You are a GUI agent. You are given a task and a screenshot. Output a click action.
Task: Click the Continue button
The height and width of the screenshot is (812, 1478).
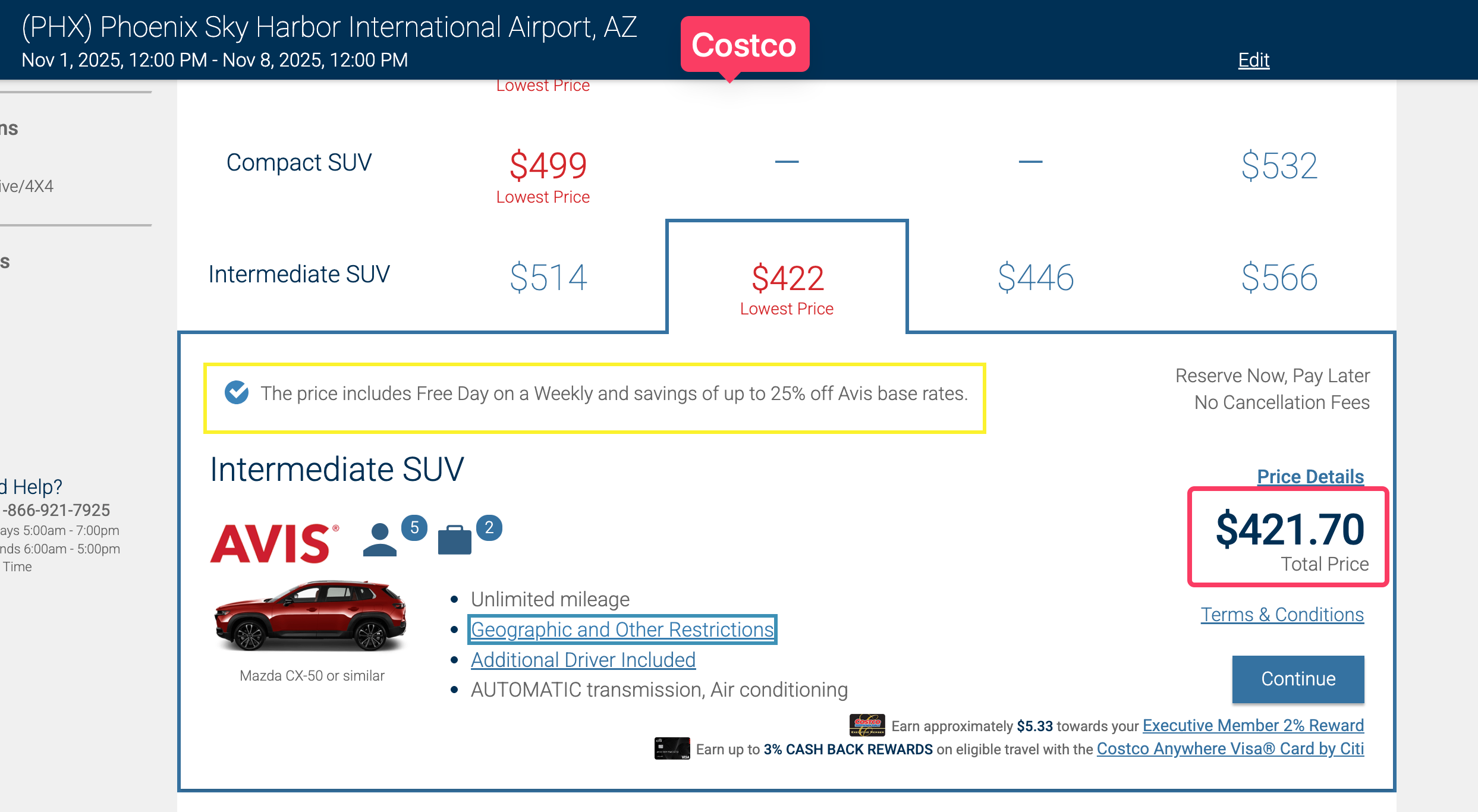click(1297, 679)
